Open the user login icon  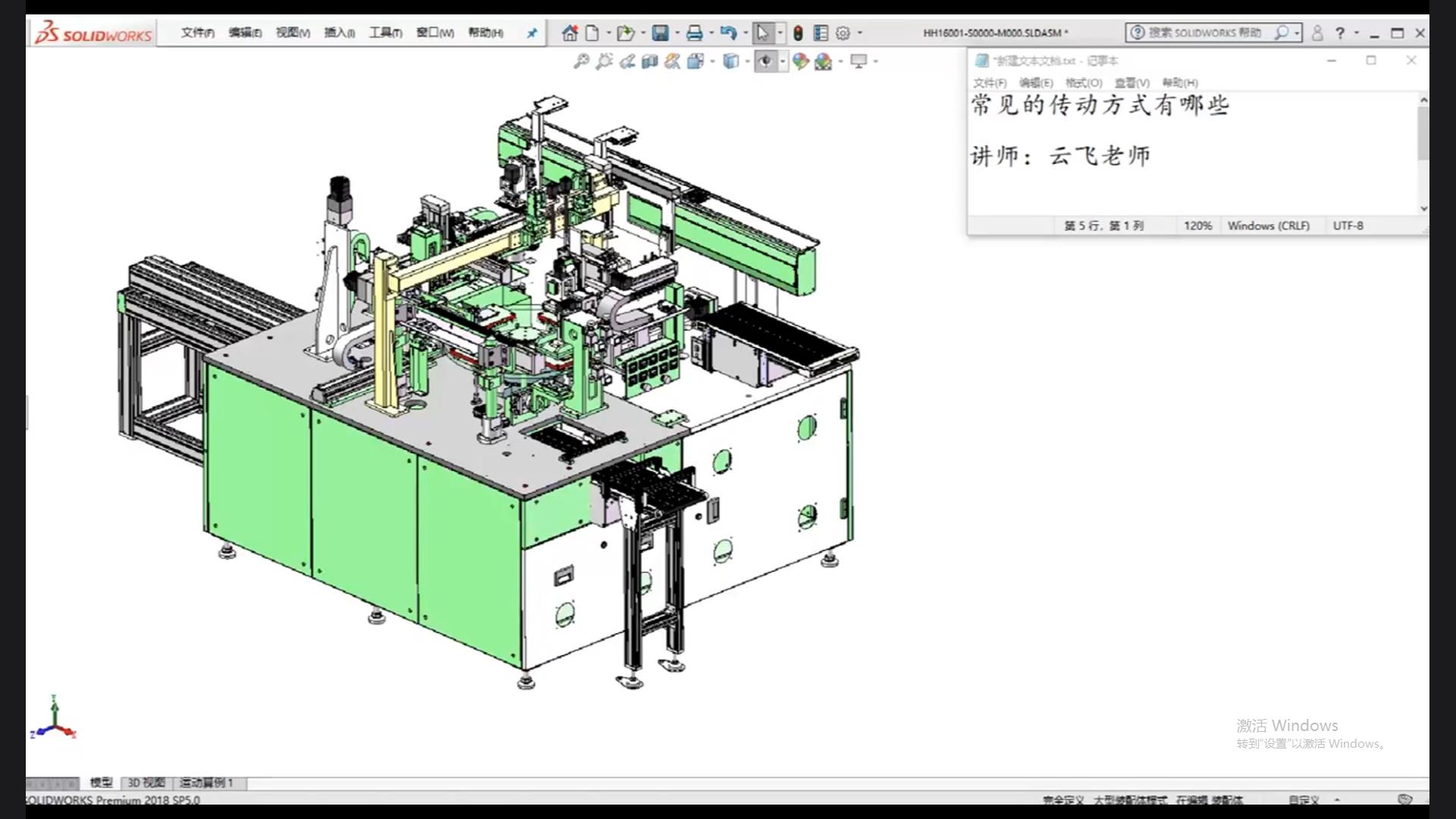[x=1317, y=33]
